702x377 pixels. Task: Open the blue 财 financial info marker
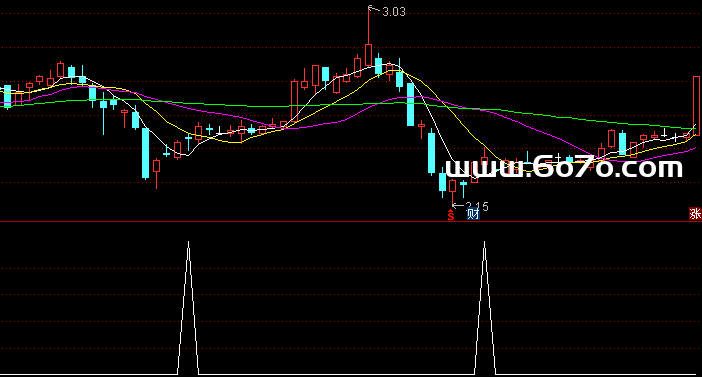pos(473,214)
